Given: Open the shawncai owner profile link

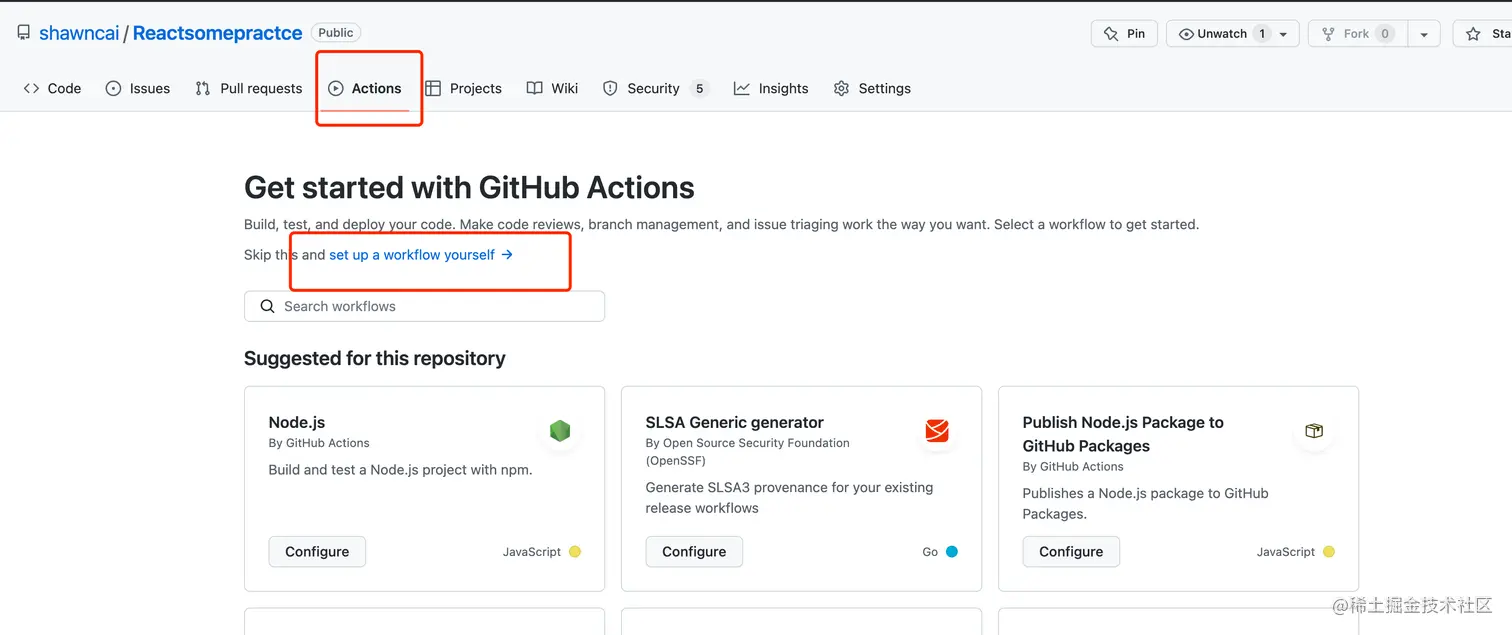Looking at the screenshot, I should click(x=79, y=33).
